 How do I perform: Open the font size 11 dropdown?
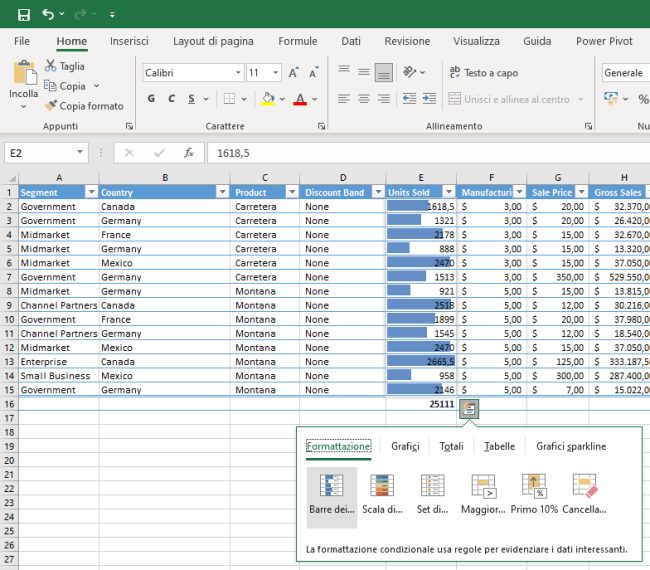coord(276,73)
